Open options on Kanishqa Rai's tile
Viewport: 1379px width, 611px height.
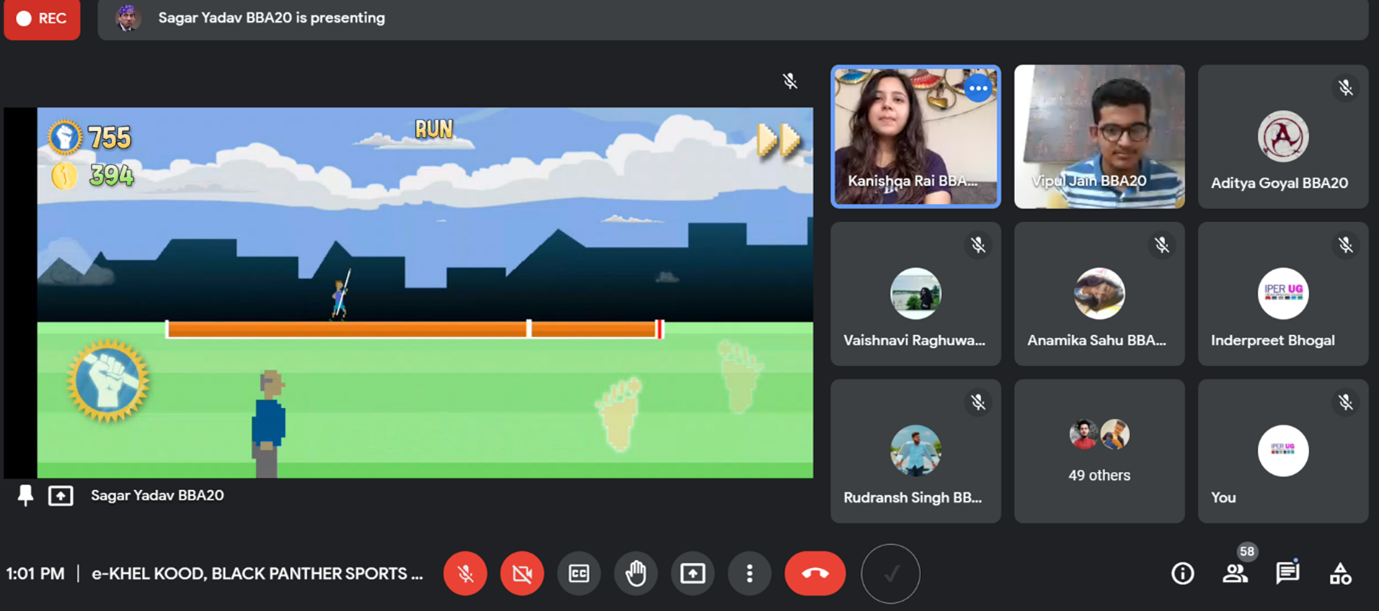tap(977, 89)
